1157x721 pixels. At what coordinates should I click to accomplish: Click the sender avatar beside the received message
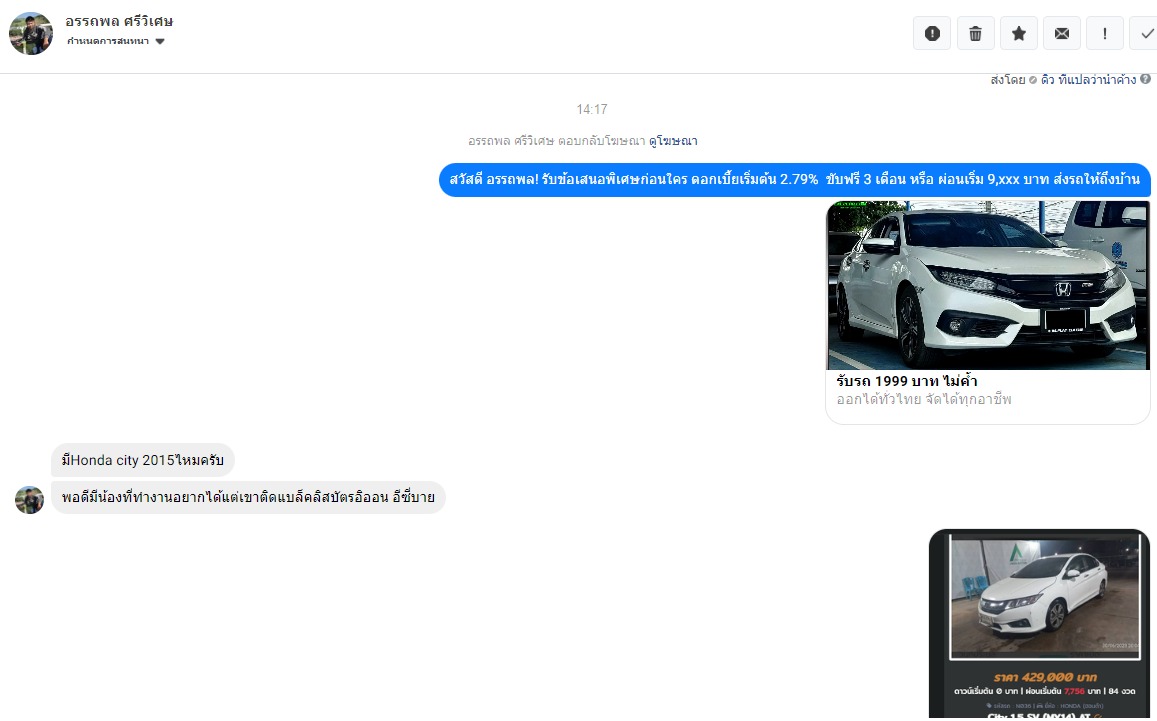[x=30, y=500]
